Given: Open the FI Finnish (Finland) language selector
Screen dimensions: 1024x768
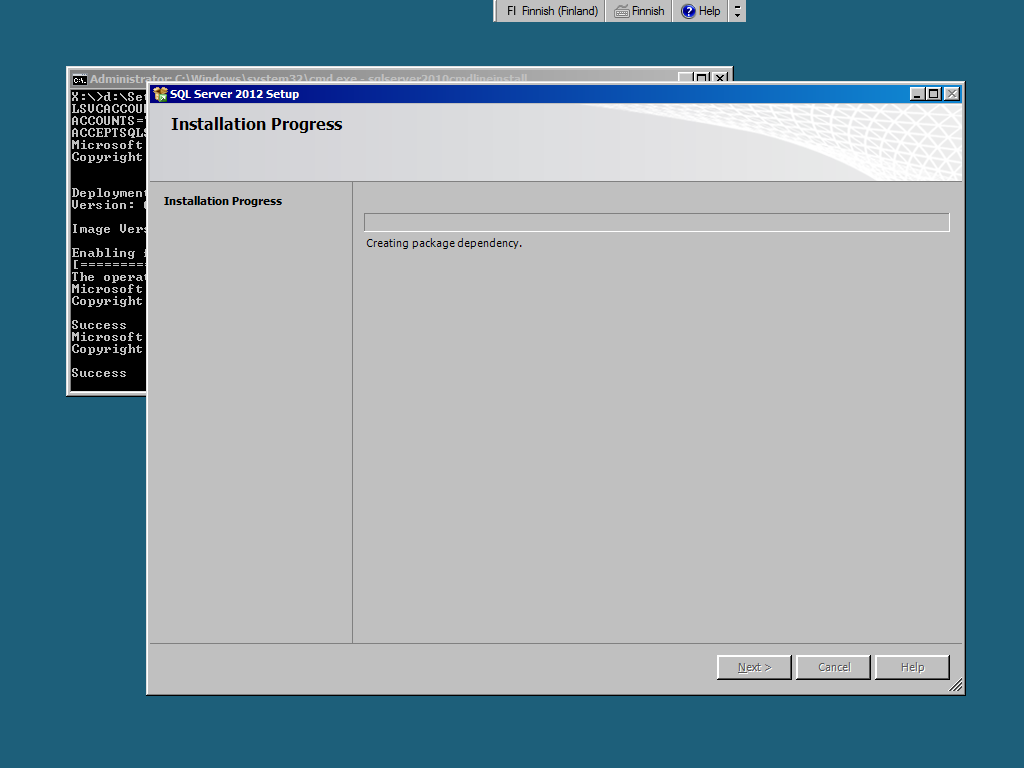Looking at the screenshot, I should 551,11.
